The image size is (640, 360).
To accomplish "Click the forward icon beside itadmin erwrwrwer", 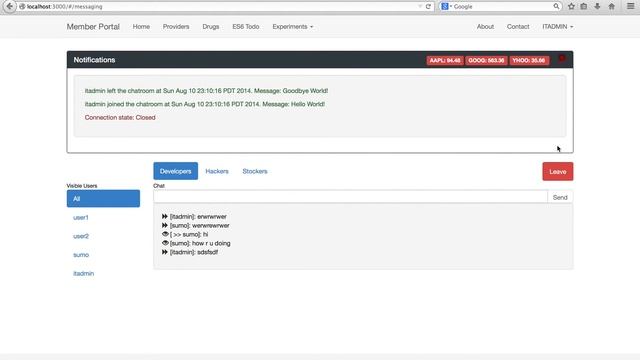I will [x=164, y=216].
